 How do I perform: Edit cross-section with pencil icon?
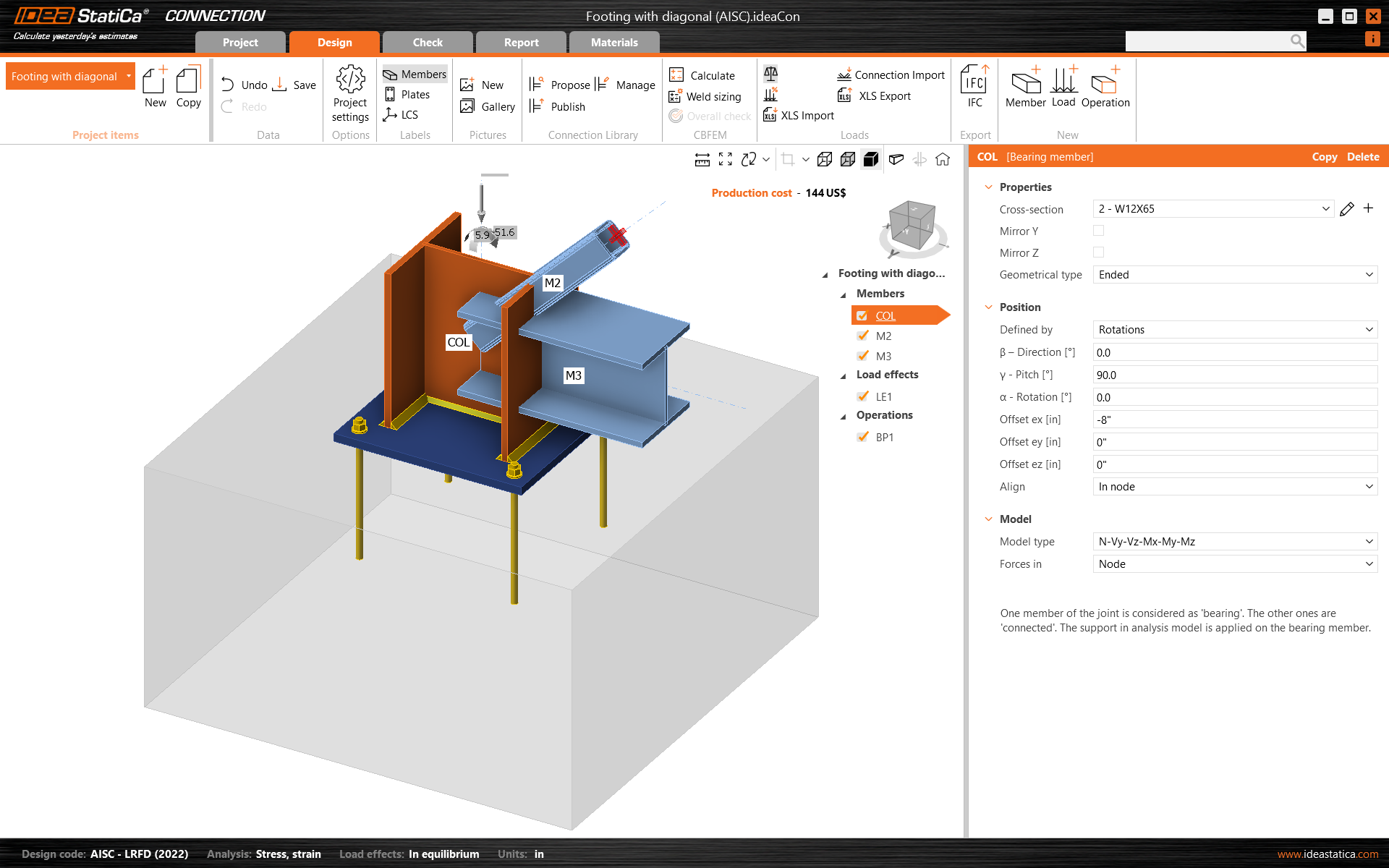pos(1346,209)
